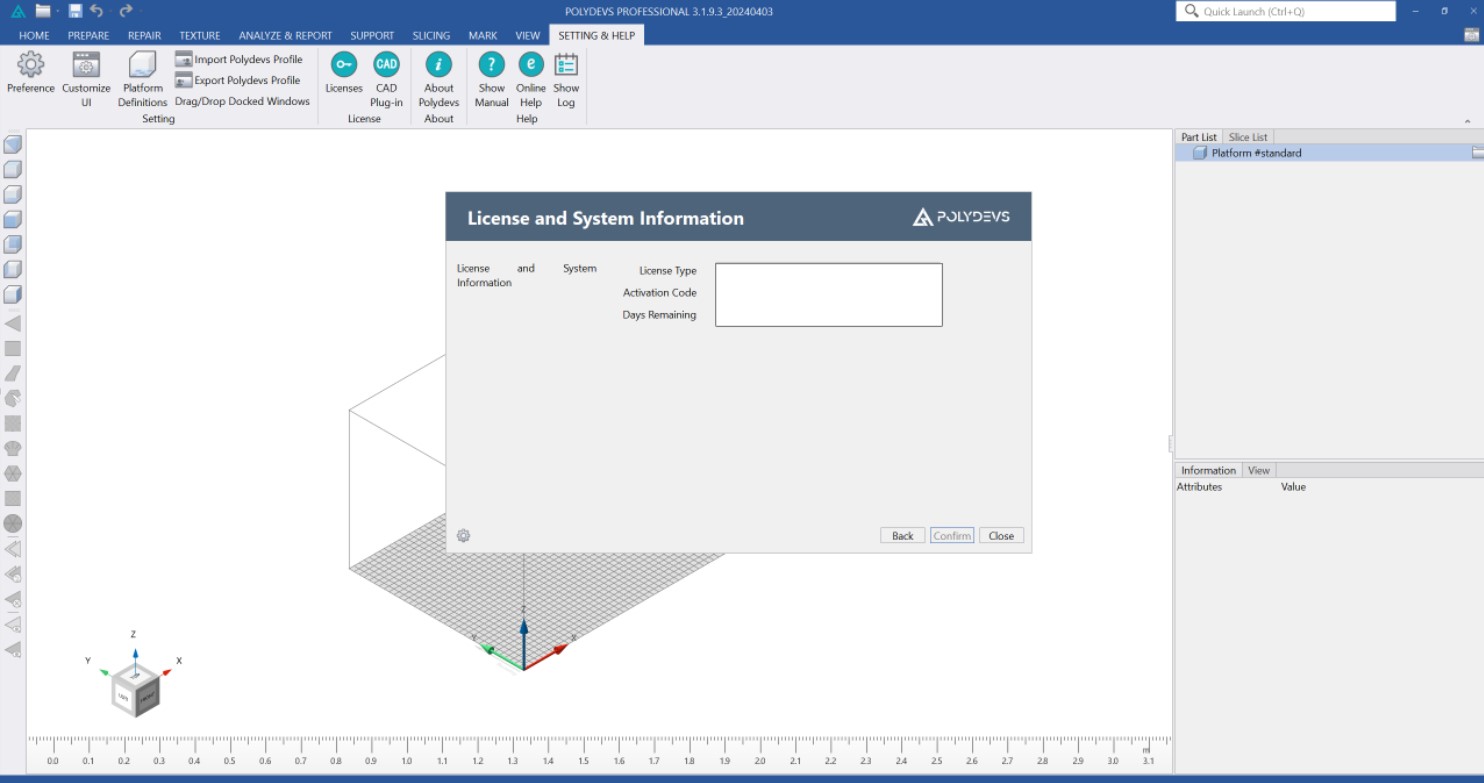Screen dimensions: 1484x783
Task: Open Customize UI
Action: [86, 79]
